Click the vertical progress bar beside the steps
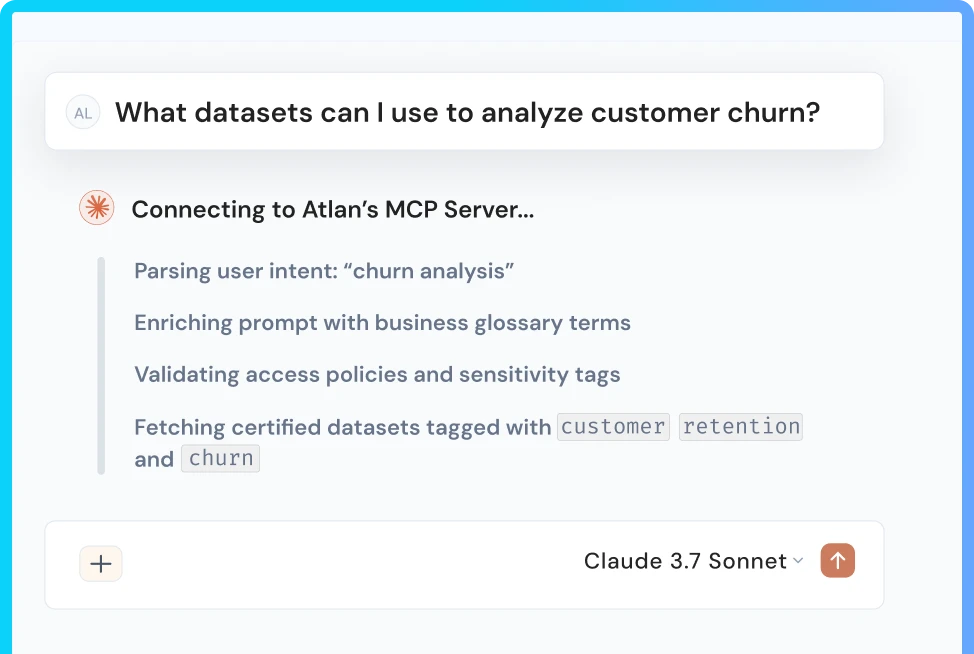Viewport: 974px width, 654px height. pos(100,365)
